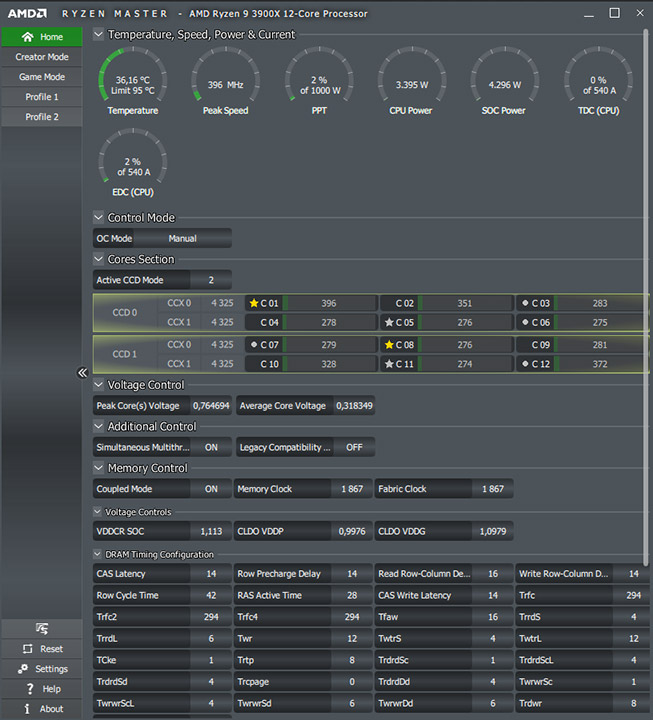Screen dimensions: 653x720
Task: Click the Temperature gauge
Action: click(133, 81)
